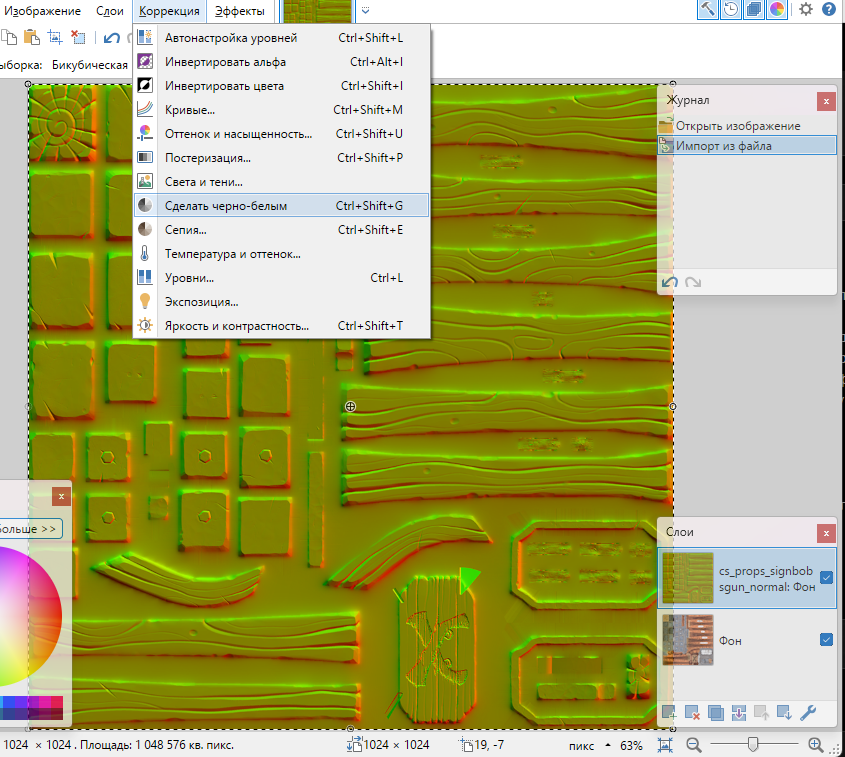Open settings gear icon
Screen dimensions: 845x757
coord(806,9)
